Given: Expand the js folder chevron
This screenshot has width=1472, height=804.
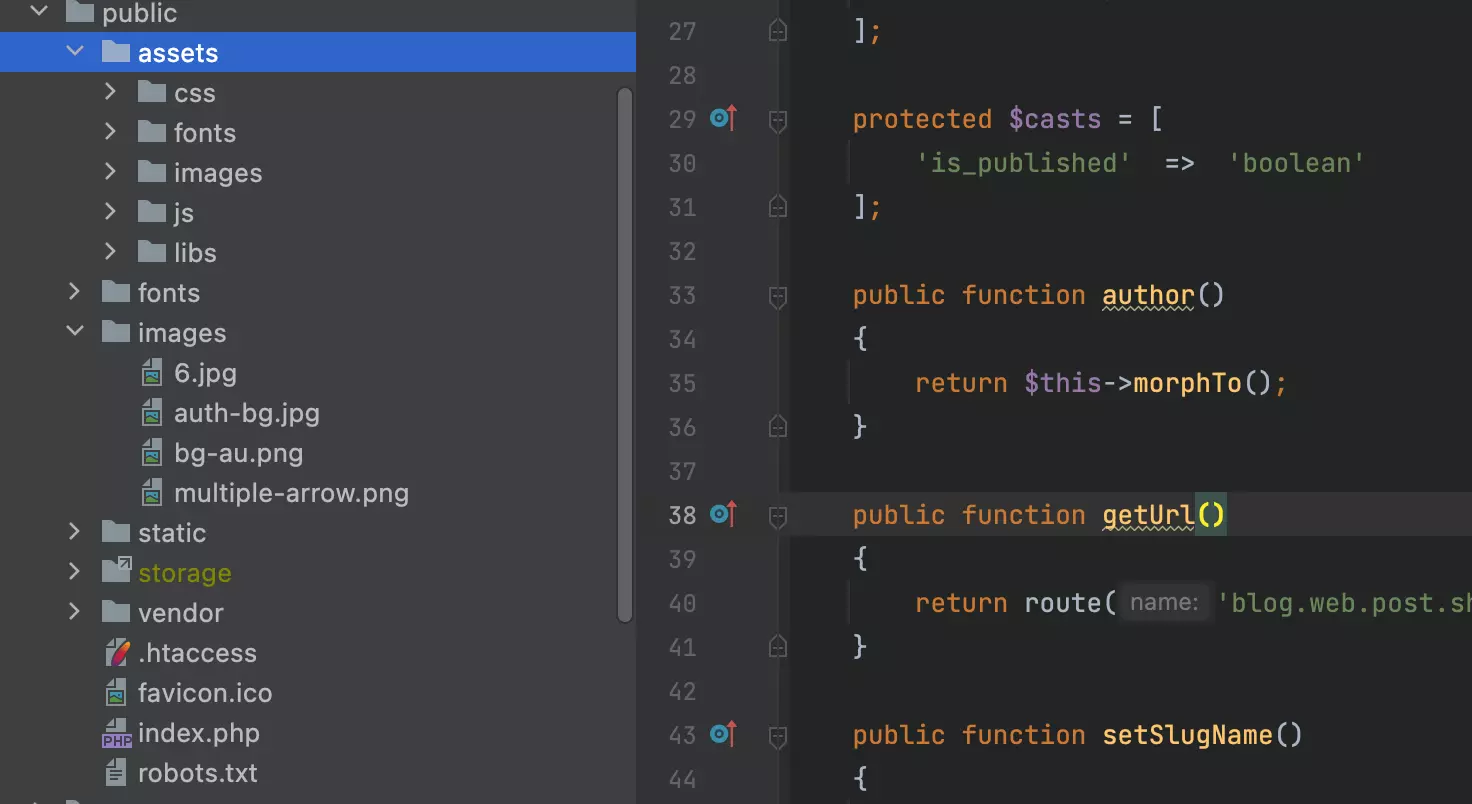Looking at the screenshot, I should (111, 212).
